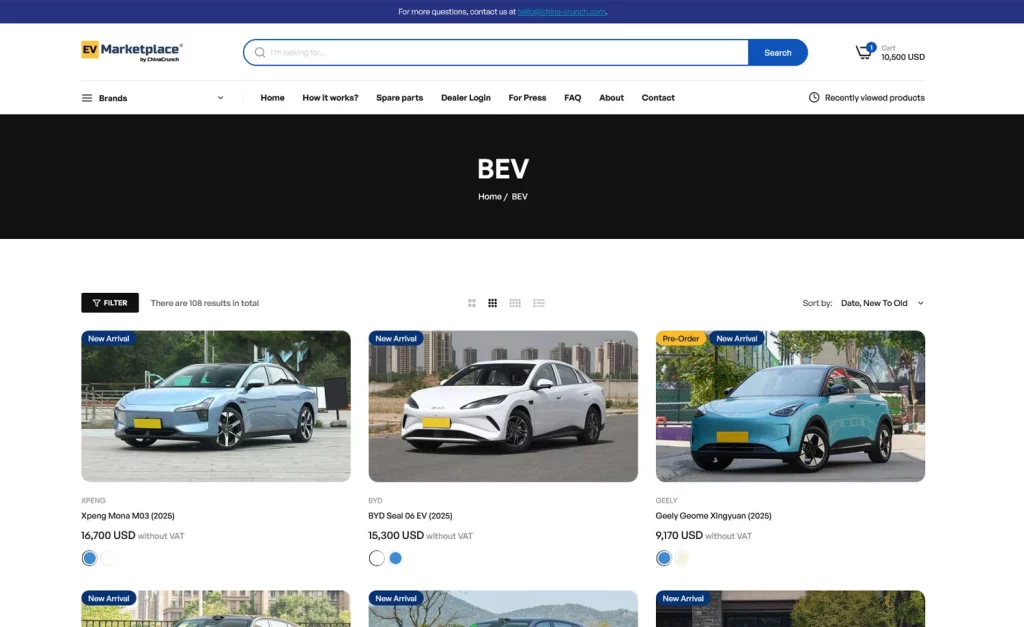Switch to three-column grid view
The image size is (1024, 627).
[492, 303]
